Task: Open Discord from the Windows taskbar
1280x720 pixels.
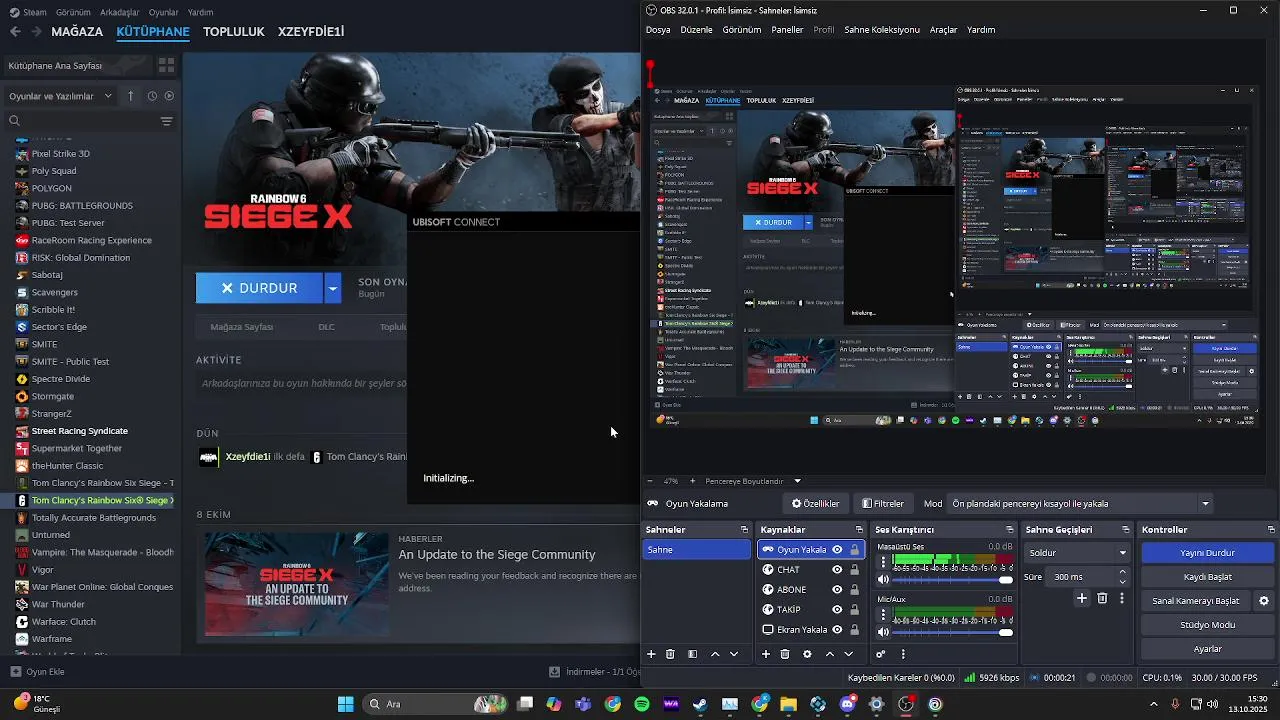Action: [x=848, y=704]
